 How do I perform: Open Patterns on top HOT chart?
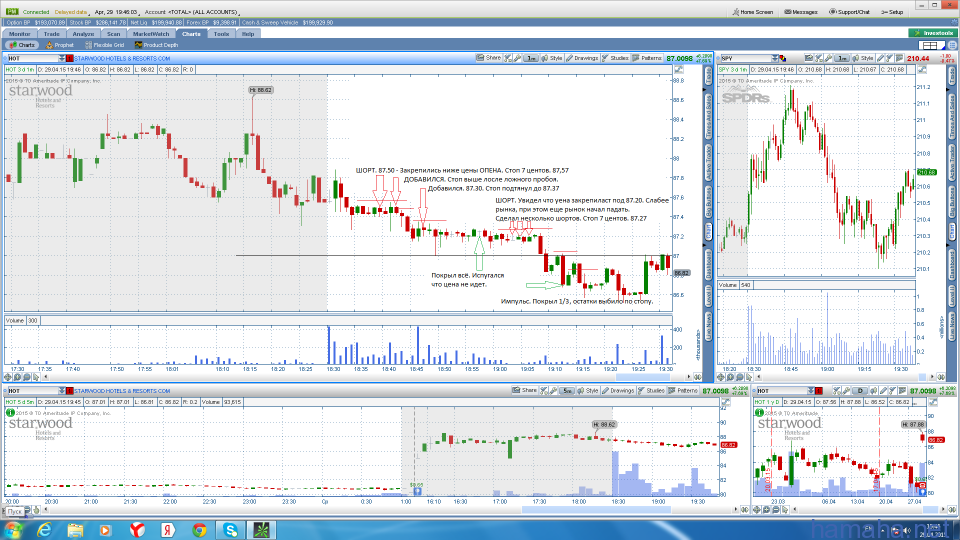coord(647,58)
